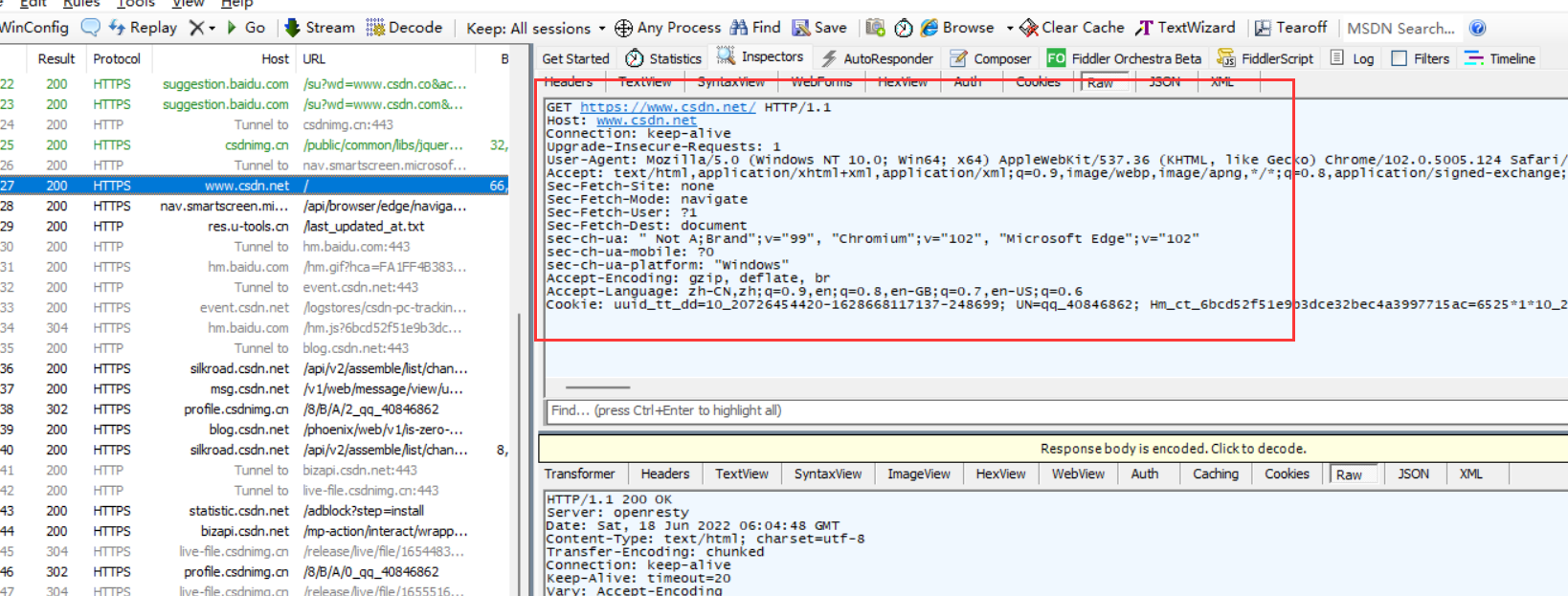Open the Rules menu
This screenshot has width=1568, height=596.
tap(81, 4)
